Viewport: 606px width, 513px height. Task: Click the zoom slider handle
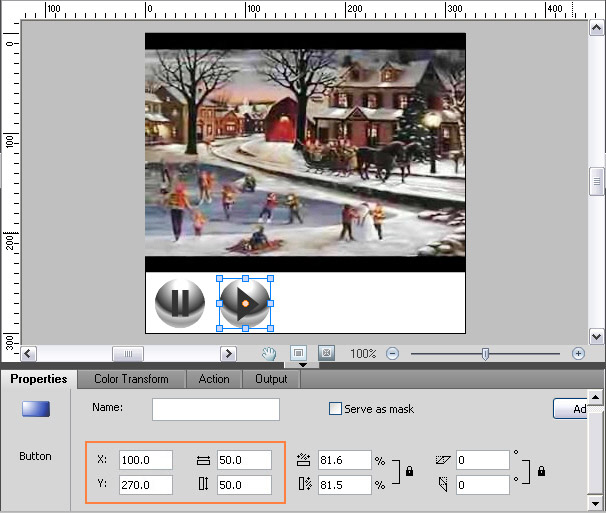coord(485,354)
